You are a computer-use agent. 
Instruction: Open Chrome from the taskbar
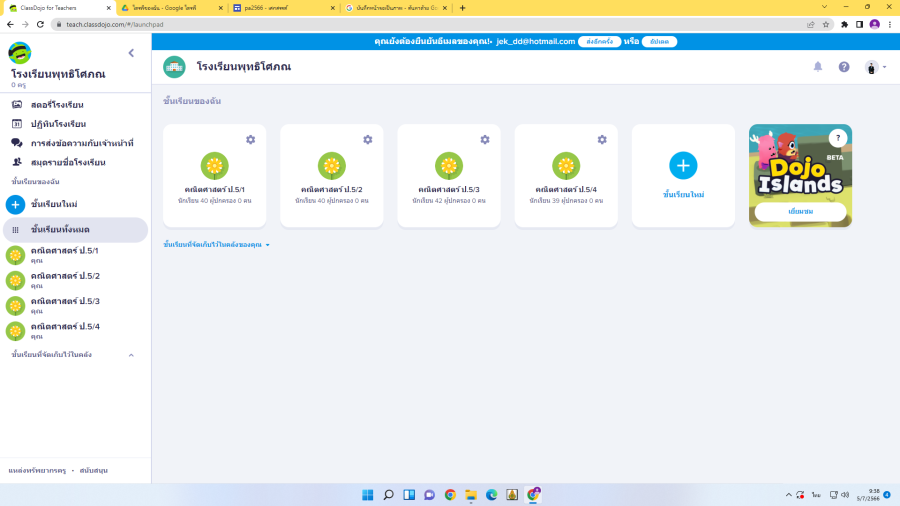click(450, 495)
